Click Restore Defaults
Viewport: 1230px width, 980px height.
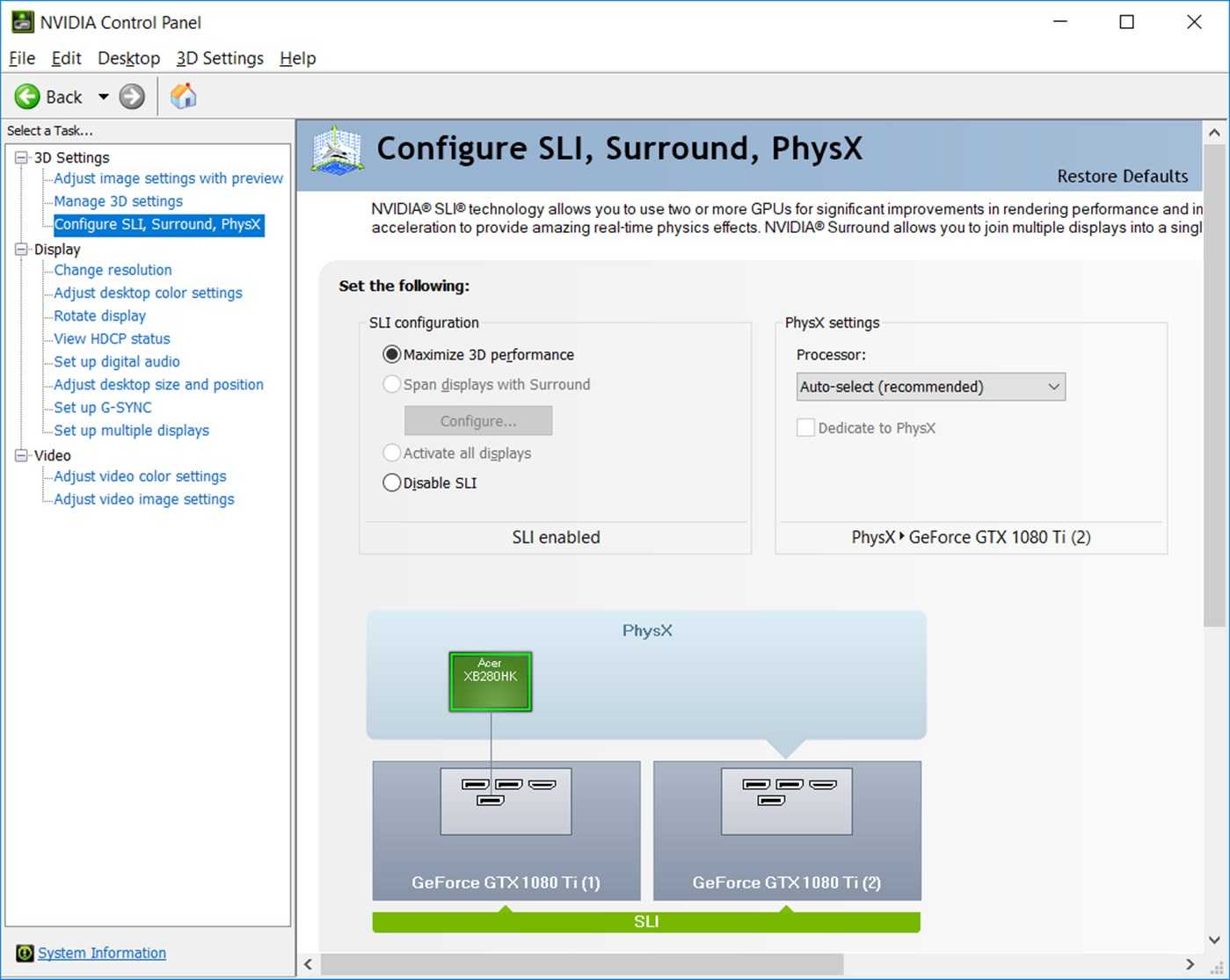[x=1122, y=176]
